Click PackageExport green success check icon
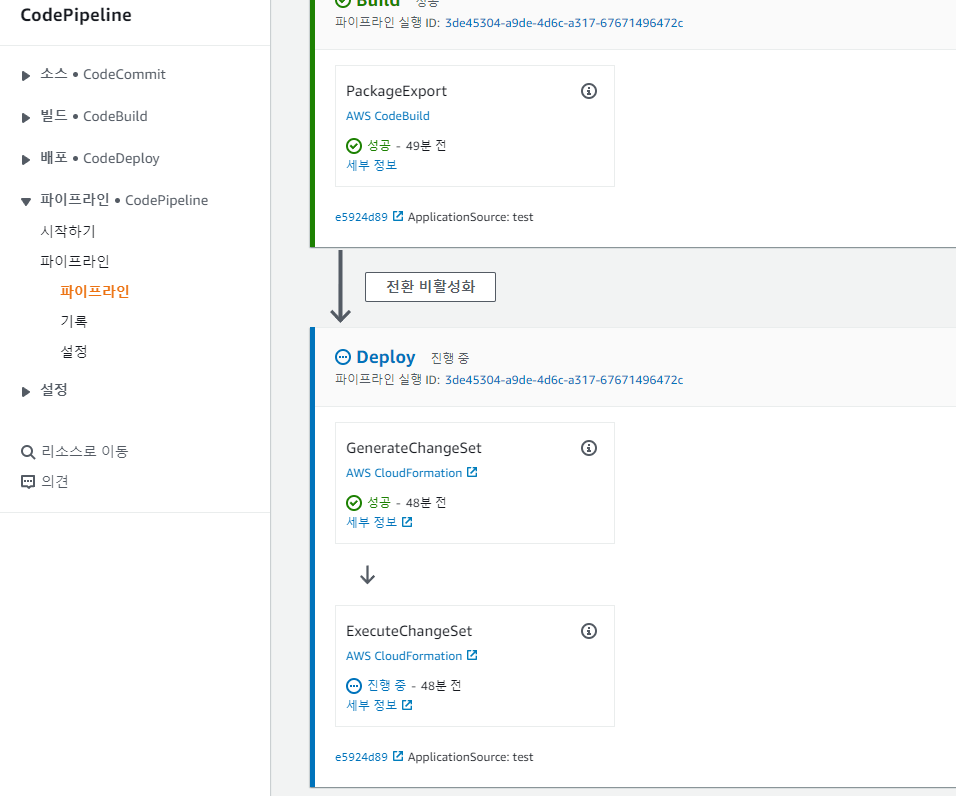This screenshot has width=956, height=796. click(x=354, y=146)
